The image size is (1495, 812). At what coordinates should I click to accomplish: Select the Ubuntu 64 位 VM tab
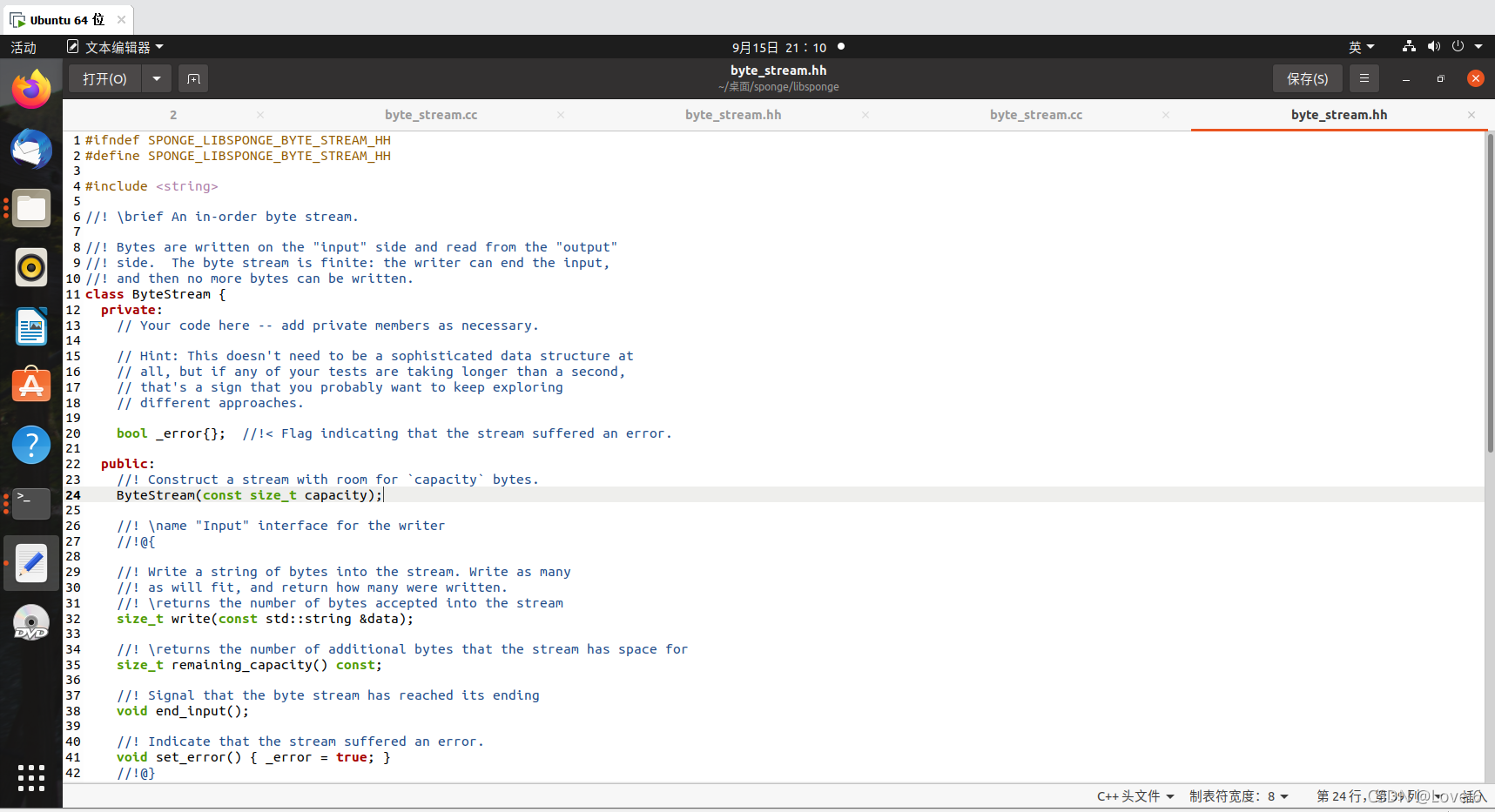(x=67, y=19)
